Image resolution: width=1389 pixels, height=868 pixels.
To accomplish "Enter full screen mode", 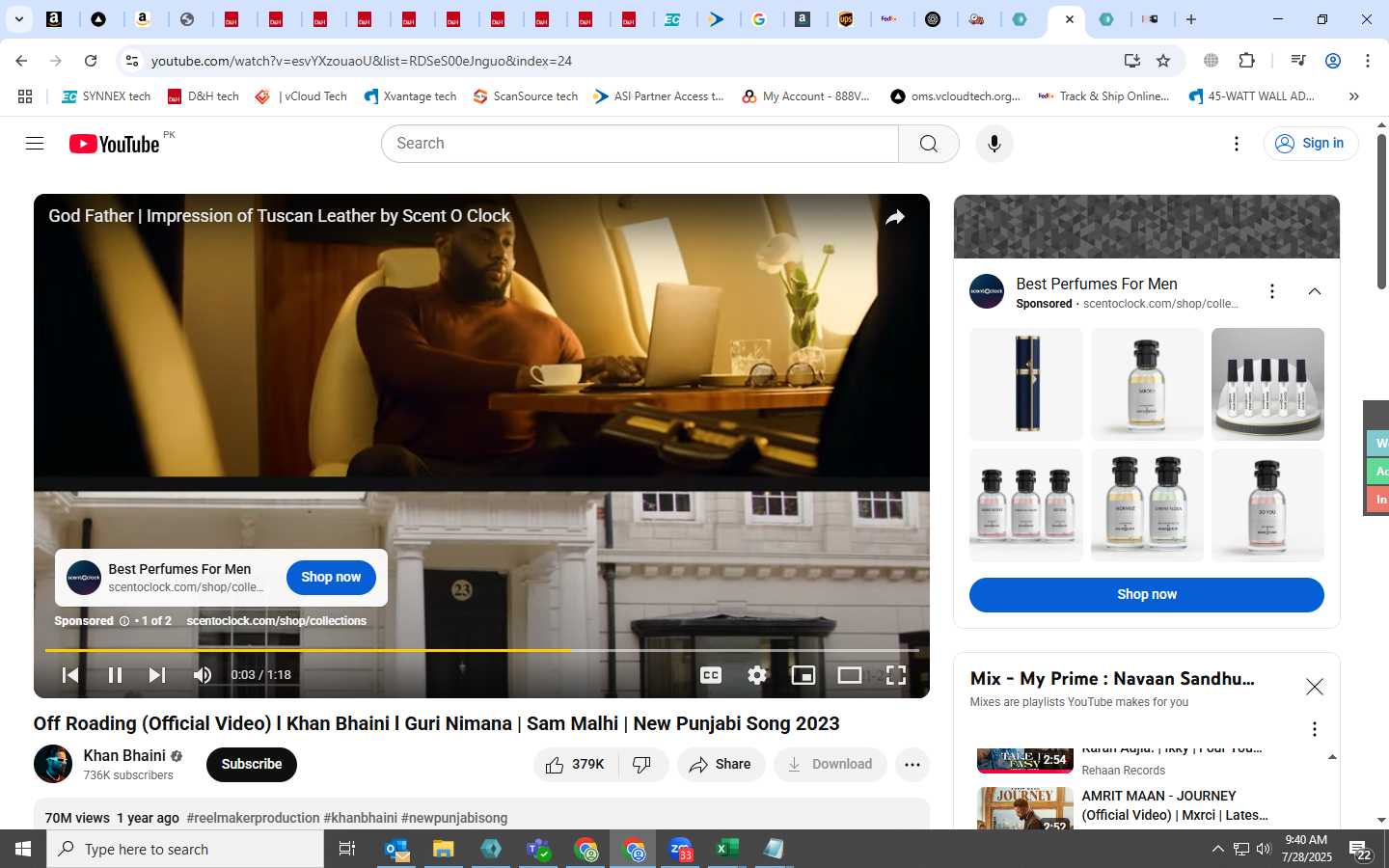I will pyautogui.click(x=896, y=675).
